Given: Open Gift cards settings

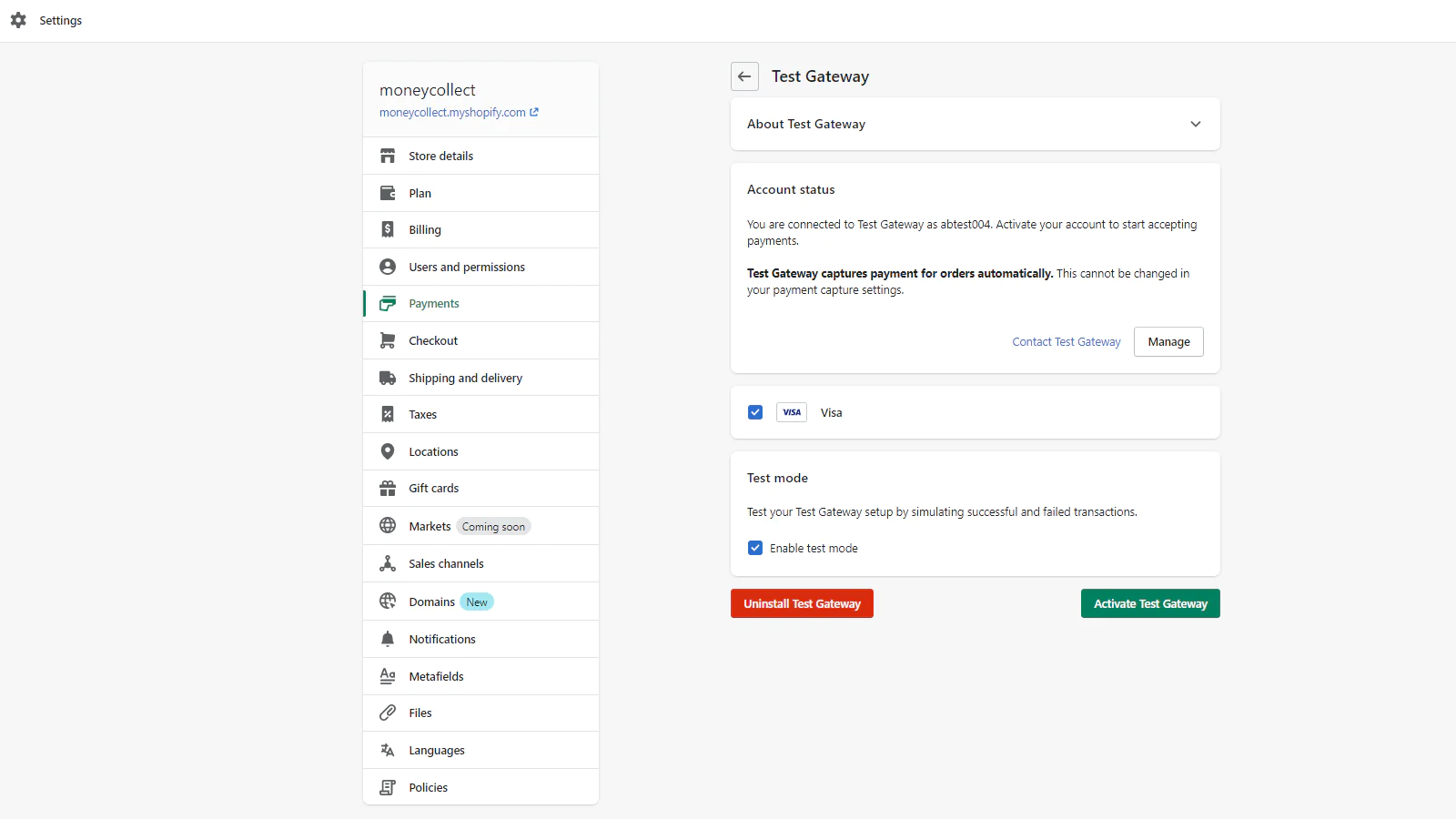Looking at the screenshot, I should pyautogui.click(x=480, y=488).
